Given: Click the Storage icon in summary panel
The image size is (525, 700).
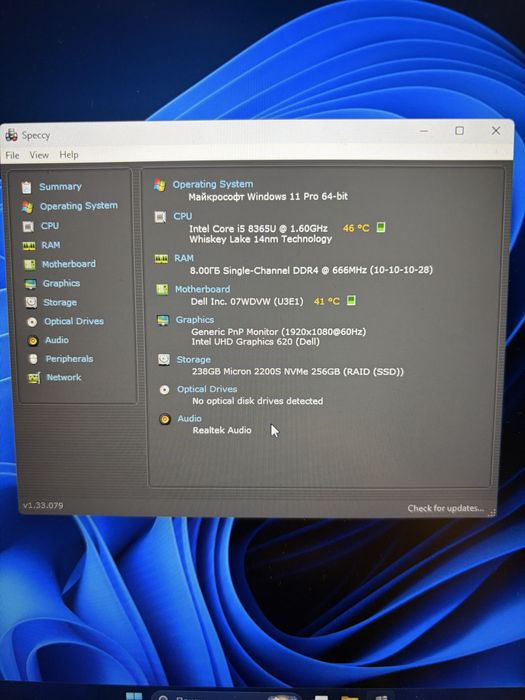Looking at the screenshot, I should click(x=164, y=360).
